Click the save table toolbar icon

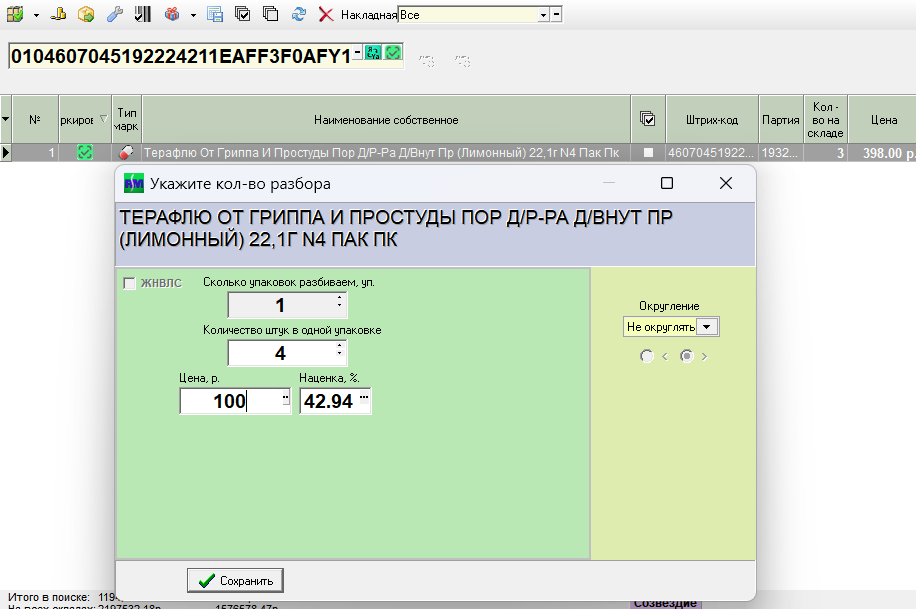point(214,14)
